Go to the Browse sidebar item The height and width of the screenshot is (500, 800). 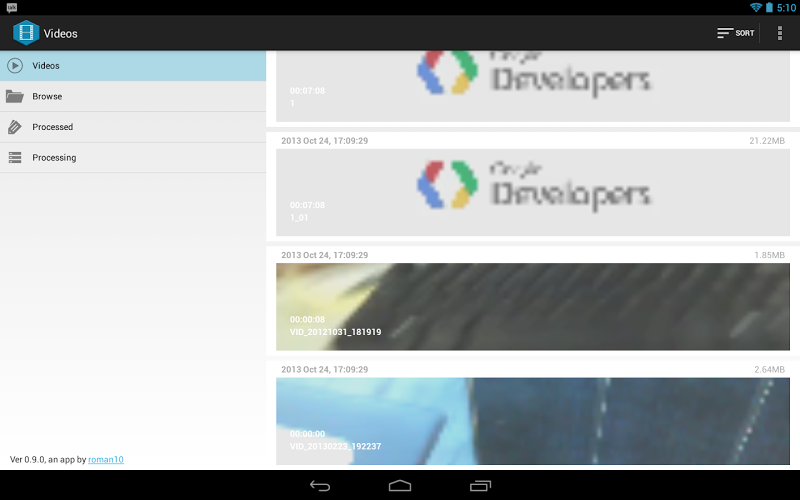(x=133, y=96)
